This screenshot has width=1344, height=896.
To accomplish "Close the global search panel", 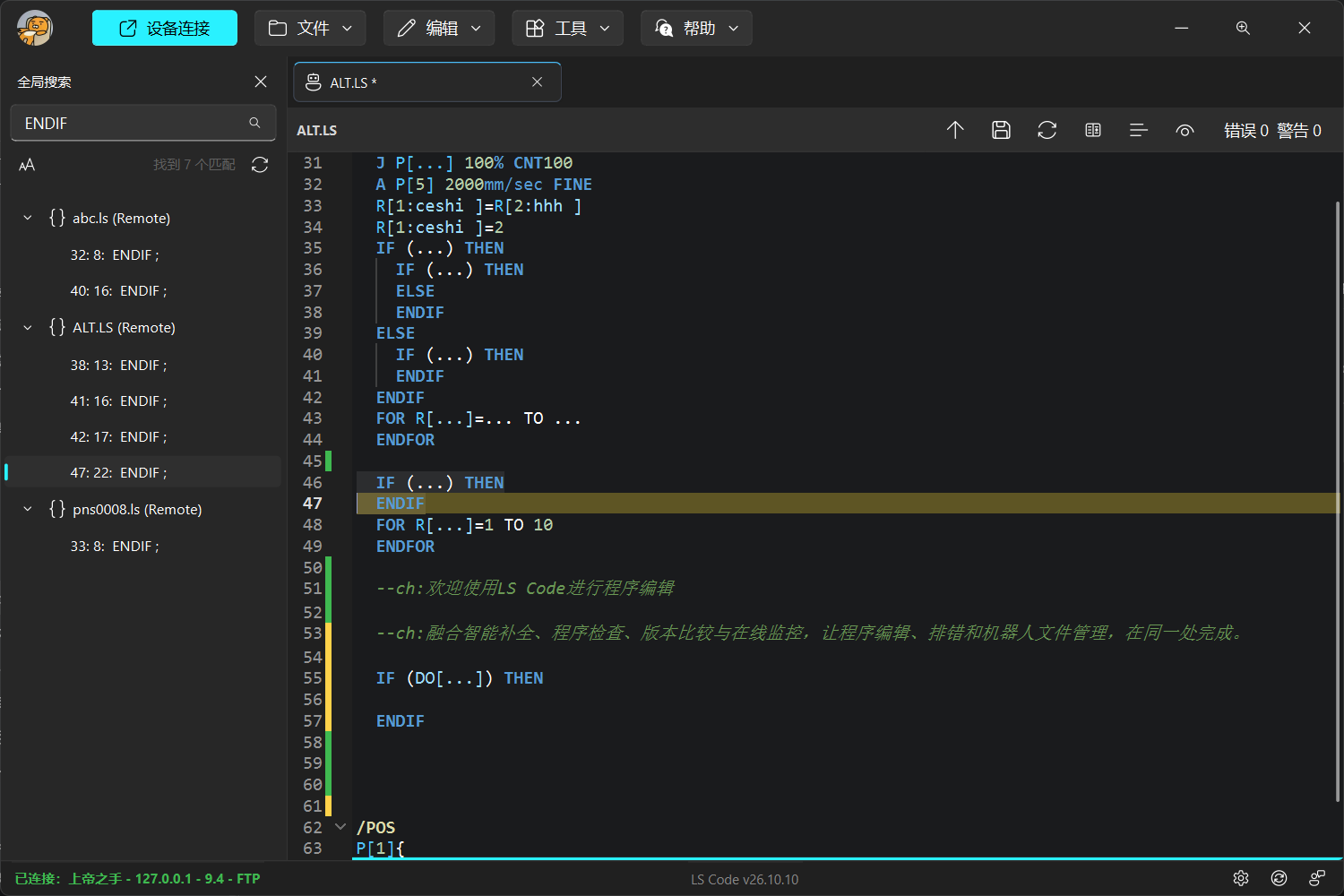I will [261, 82].
